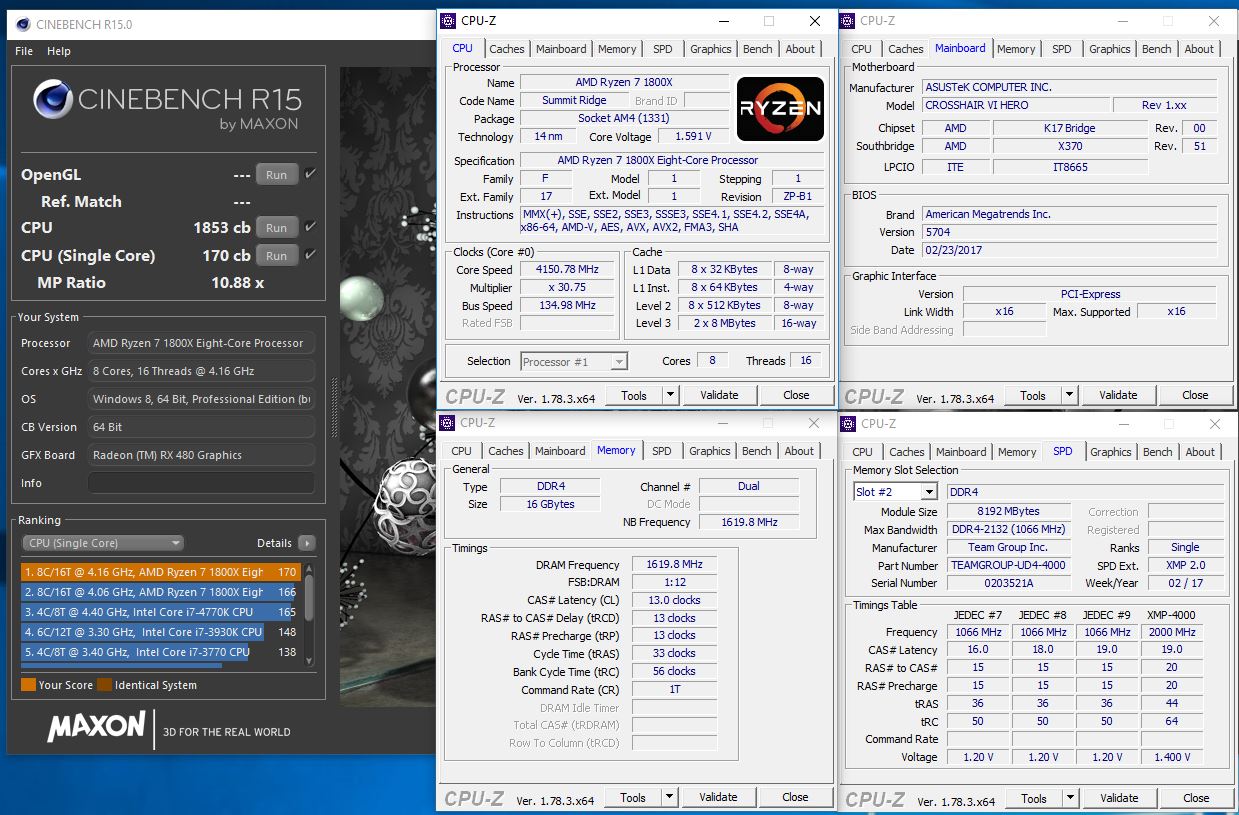The image size is (1239, 815).
Task: Open the File menu in Cinebench
Action: (x=24, y=51)
